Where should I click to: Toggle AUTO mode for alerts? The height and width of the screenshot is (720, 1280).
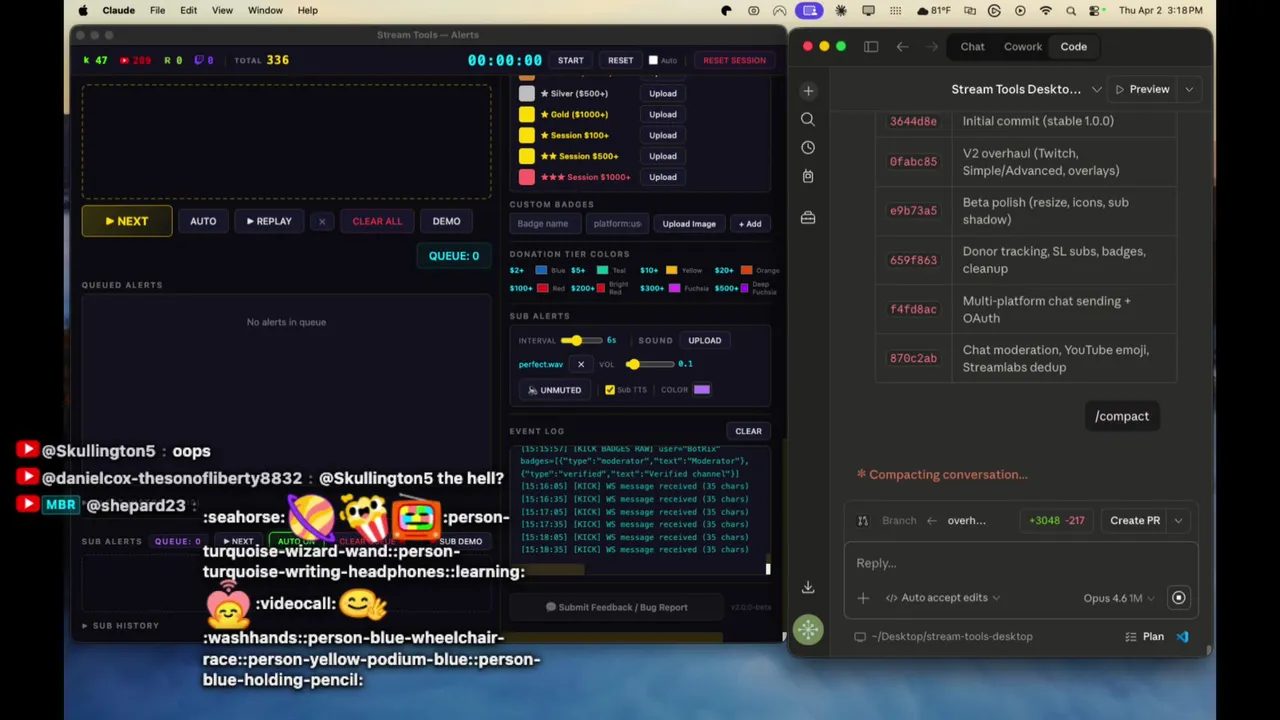(x=203, y=222)
